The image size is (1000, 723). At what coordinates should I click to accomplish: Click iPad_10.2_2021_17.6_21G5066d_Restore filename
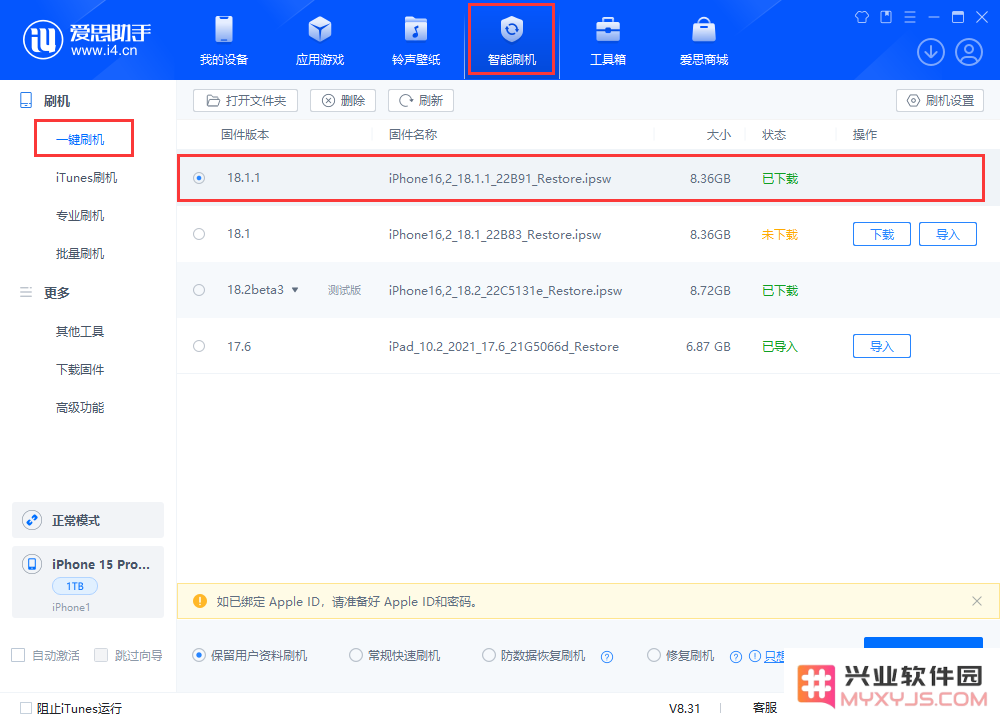click(504, 347)
